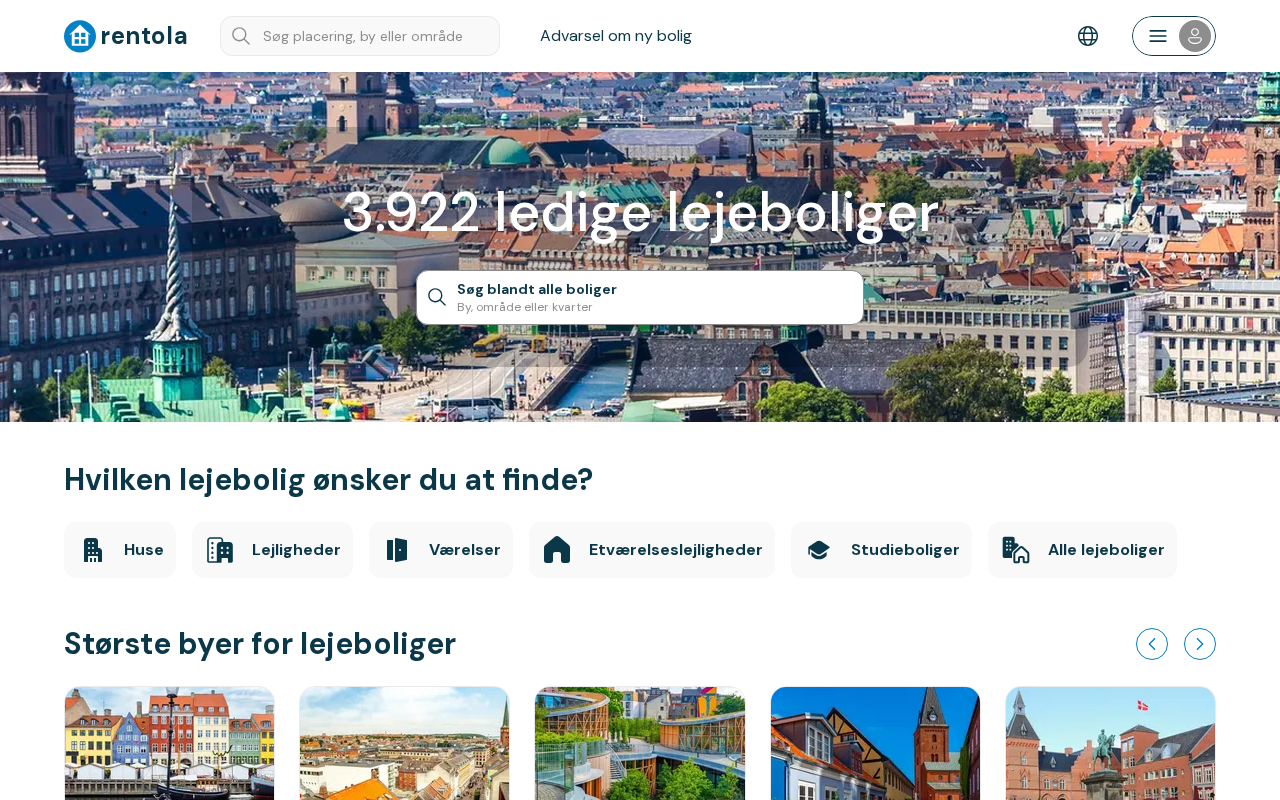
Task: Open Advarsel om ny bolig link
Action: point(616,36)
